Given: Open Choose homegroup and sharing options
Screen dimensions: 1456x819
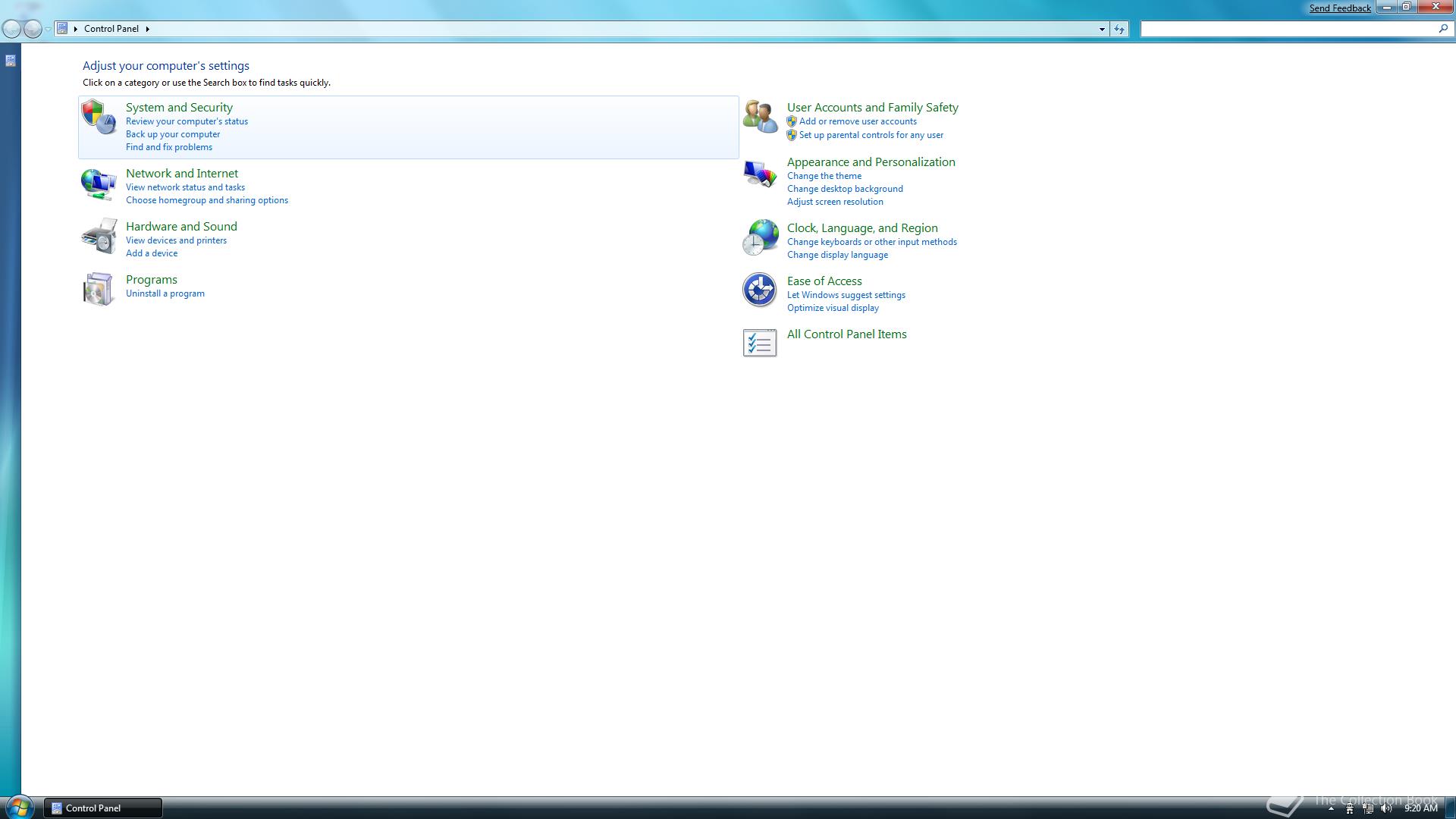Looking at the screenshot, I should click(x=207, y=200).
